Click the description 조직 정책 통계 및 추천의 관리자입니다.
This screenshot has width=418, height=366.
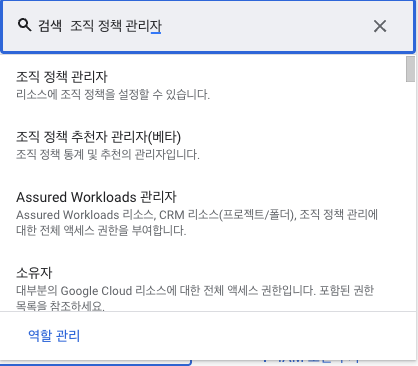[x=108, y=155]
